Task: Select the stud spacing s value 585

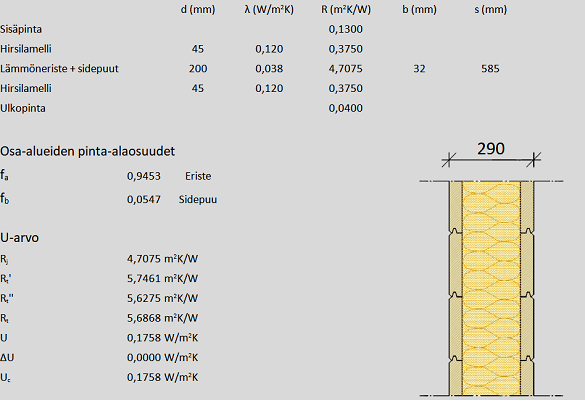Action: tap(490, 69)
